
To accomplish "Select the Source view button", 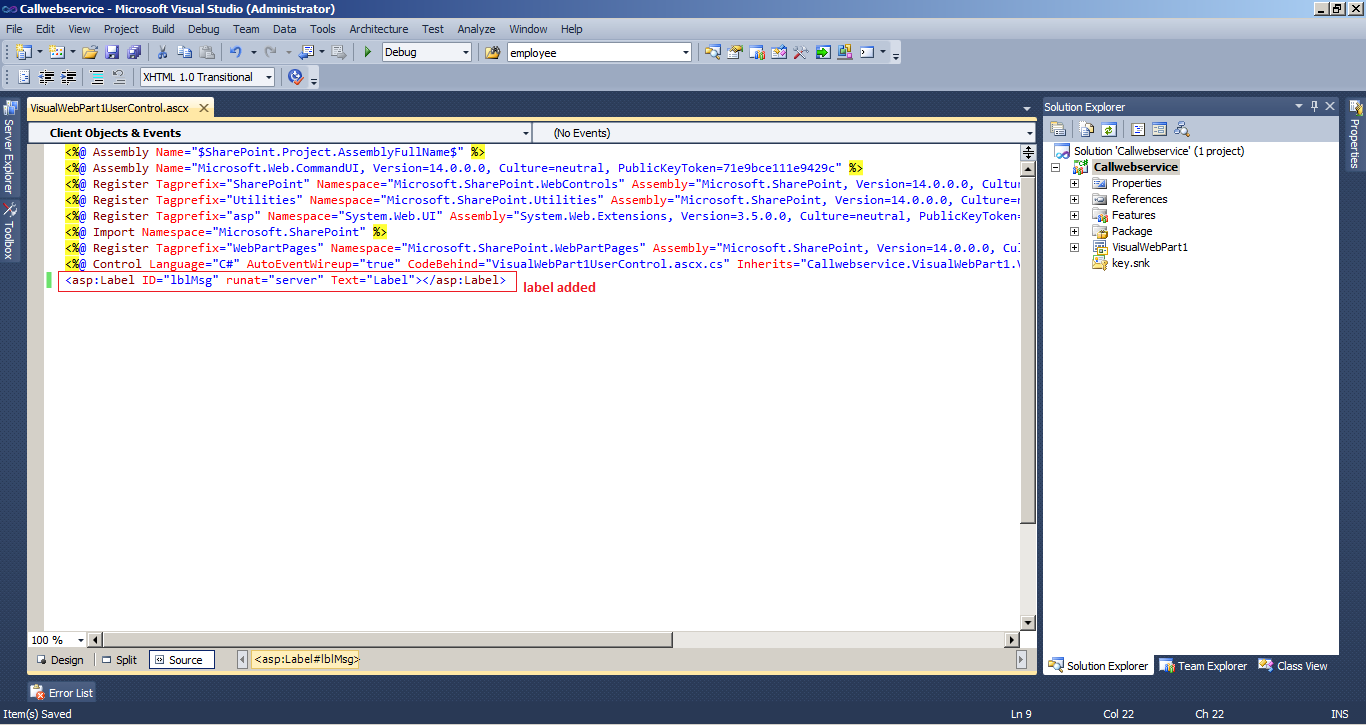I will 182,660.
